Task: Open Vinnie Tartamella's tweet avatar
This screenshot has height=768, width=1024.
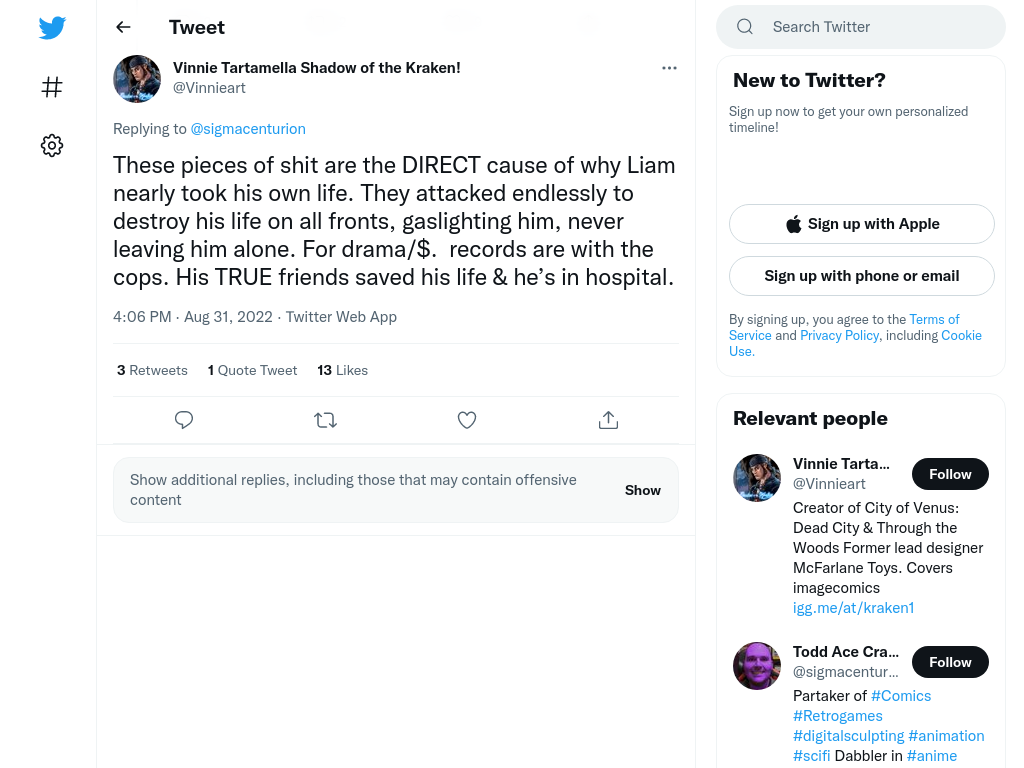Action: (x=137, y=79)
